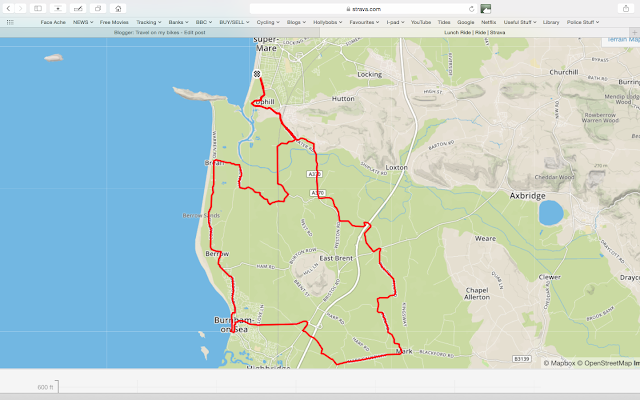Click the Mapbox attribution link

point(559,363)
